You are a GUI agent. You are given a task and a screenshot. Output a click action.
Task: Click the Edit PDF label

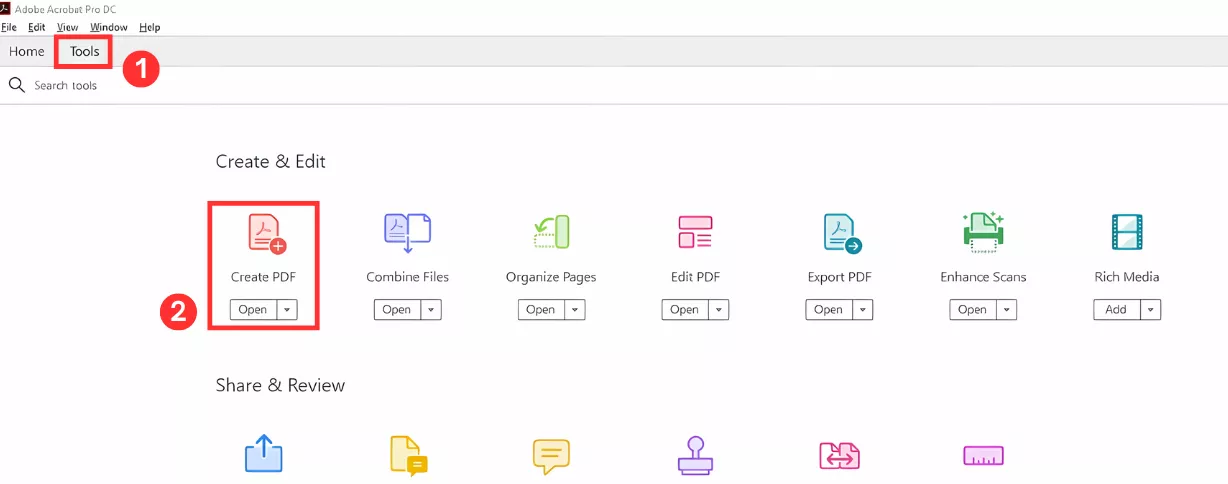tap(696, 277)
